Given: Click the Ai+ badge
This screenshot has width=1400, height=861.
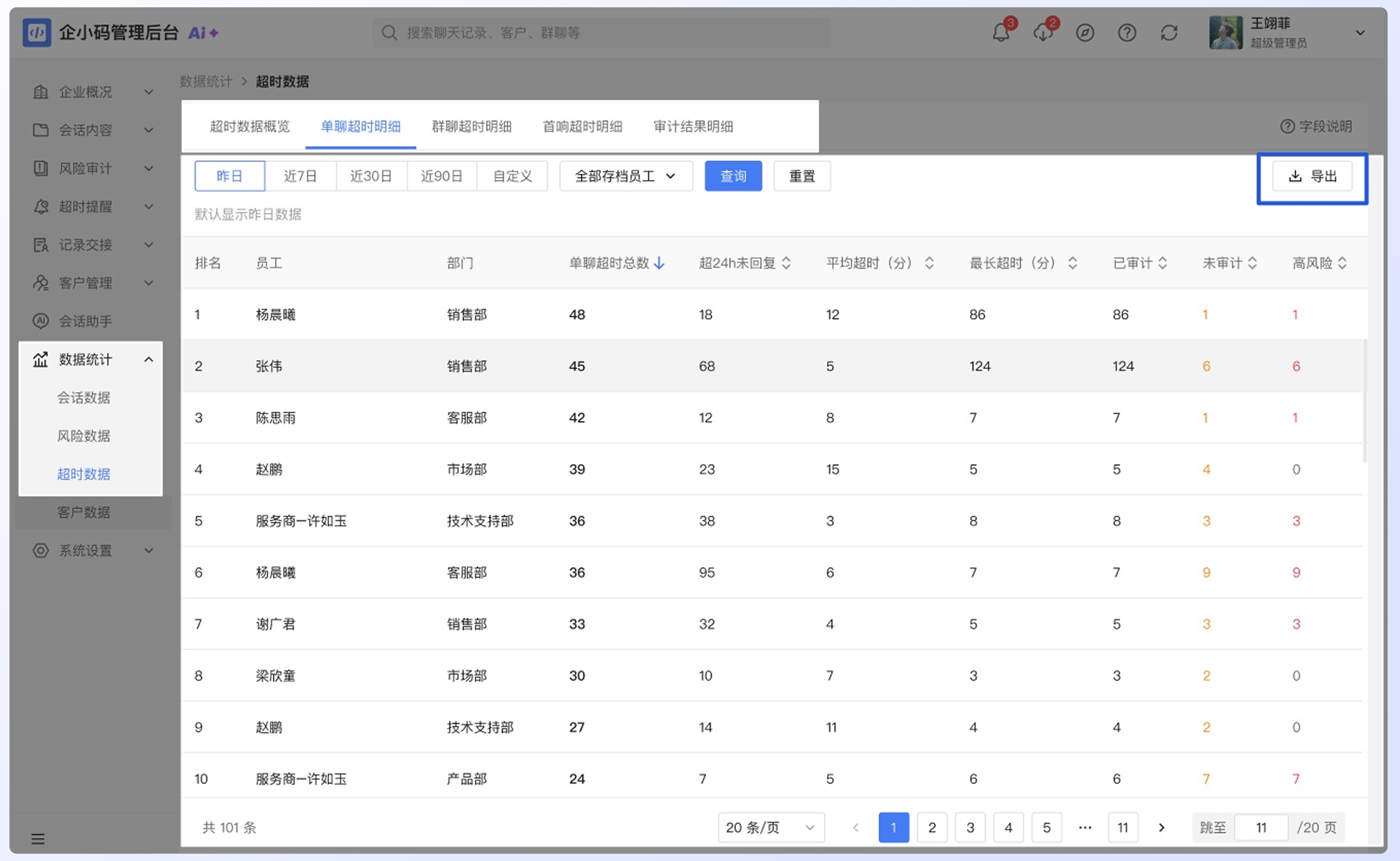Looking at the screenshot, I should click(x=203, y=33).
